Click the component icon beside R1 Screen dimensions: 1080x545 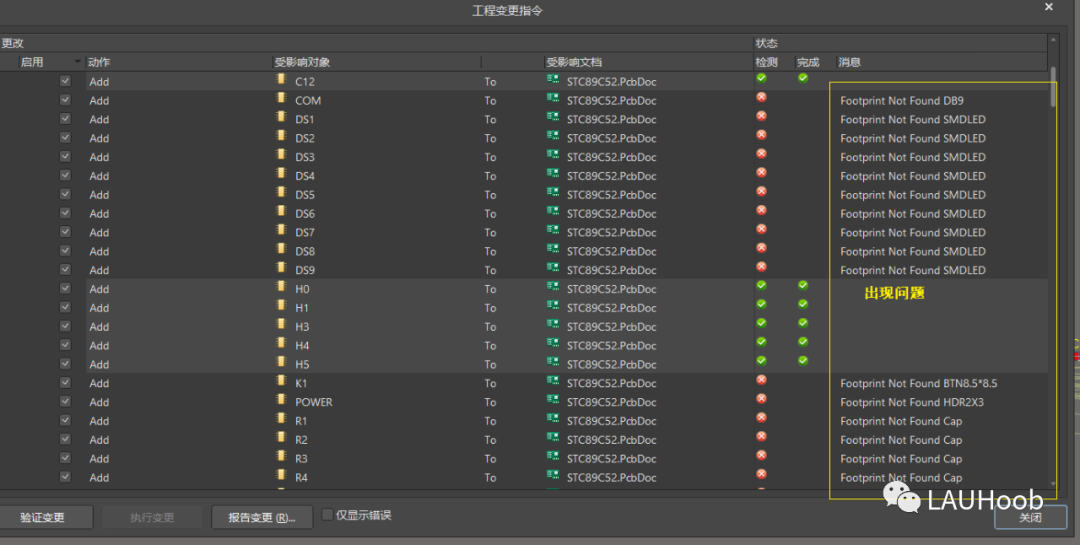[x=281, y=419]
